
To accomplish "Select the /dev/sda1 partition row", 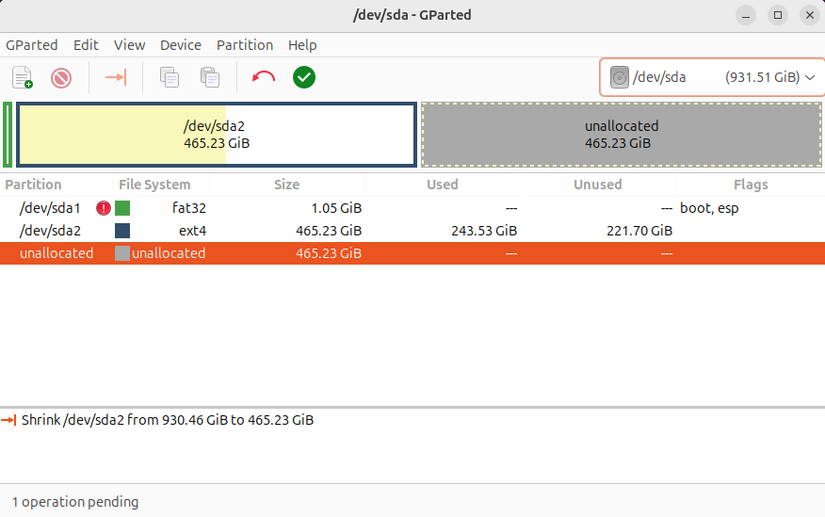I will 412,208.
